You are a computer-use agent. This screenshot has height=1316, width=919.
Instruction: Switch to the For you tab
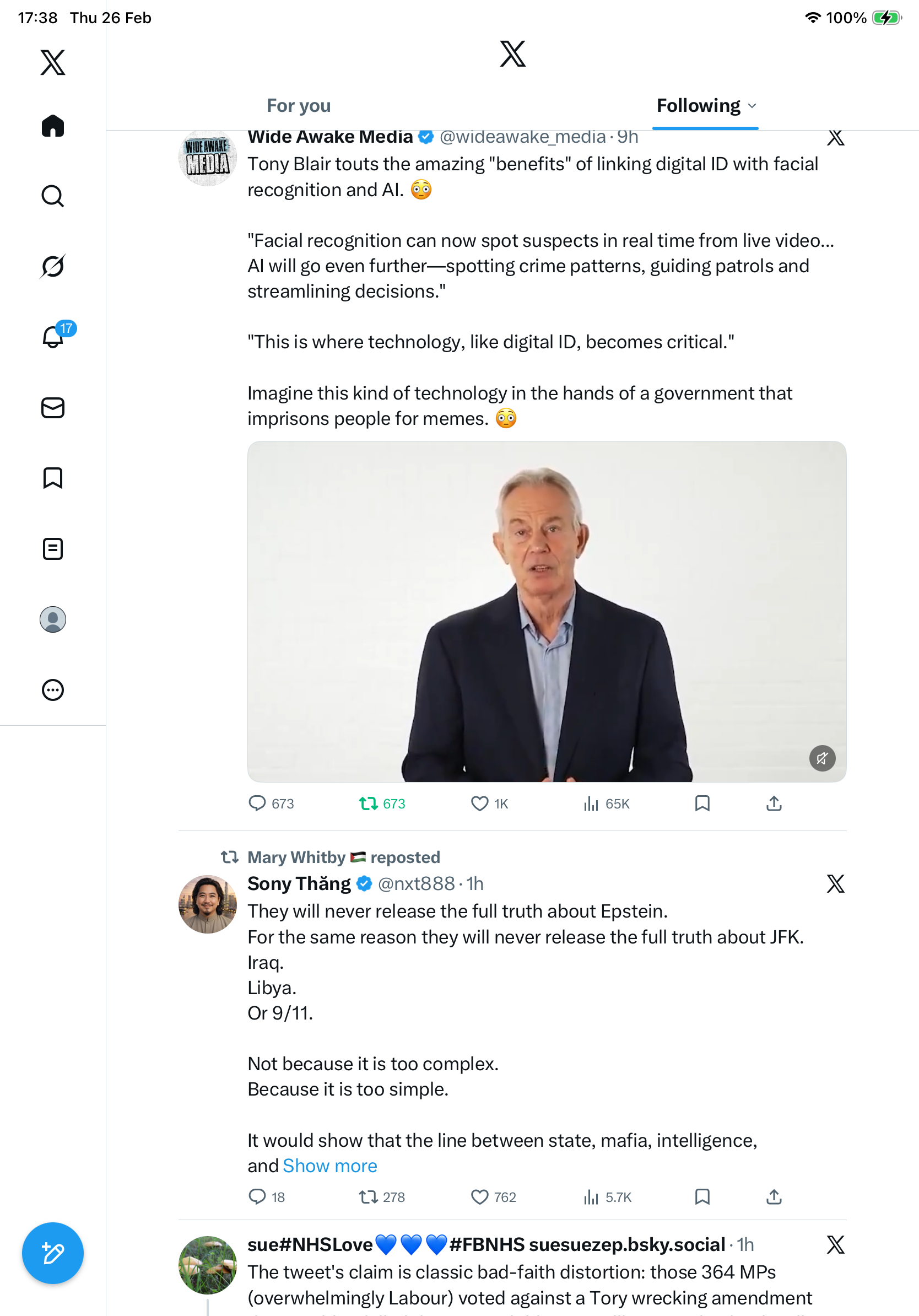(x=299, y=106)
